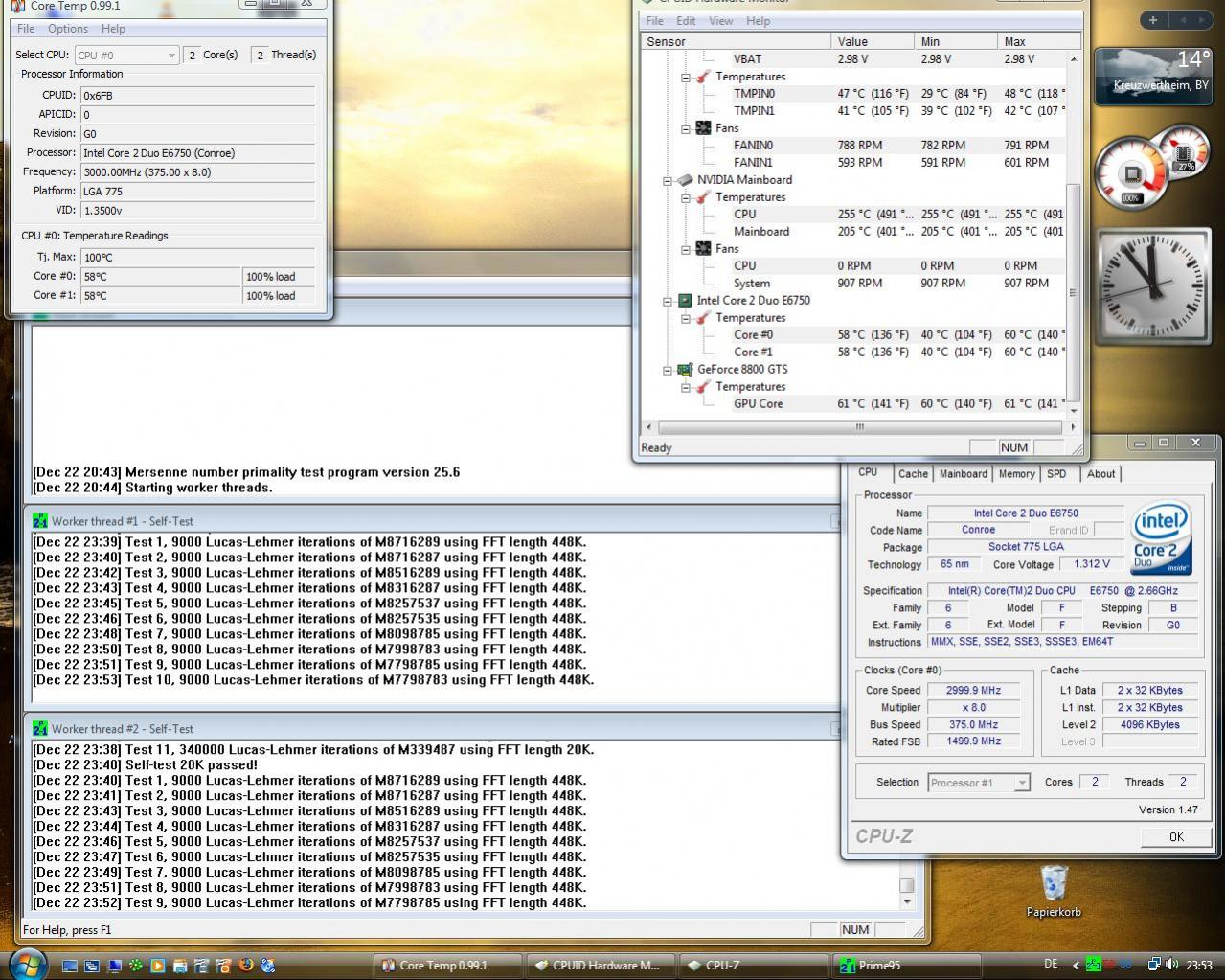Click Core Temp 0.99.1 taskbar button
1225x980 pixels.
[447, 966]
